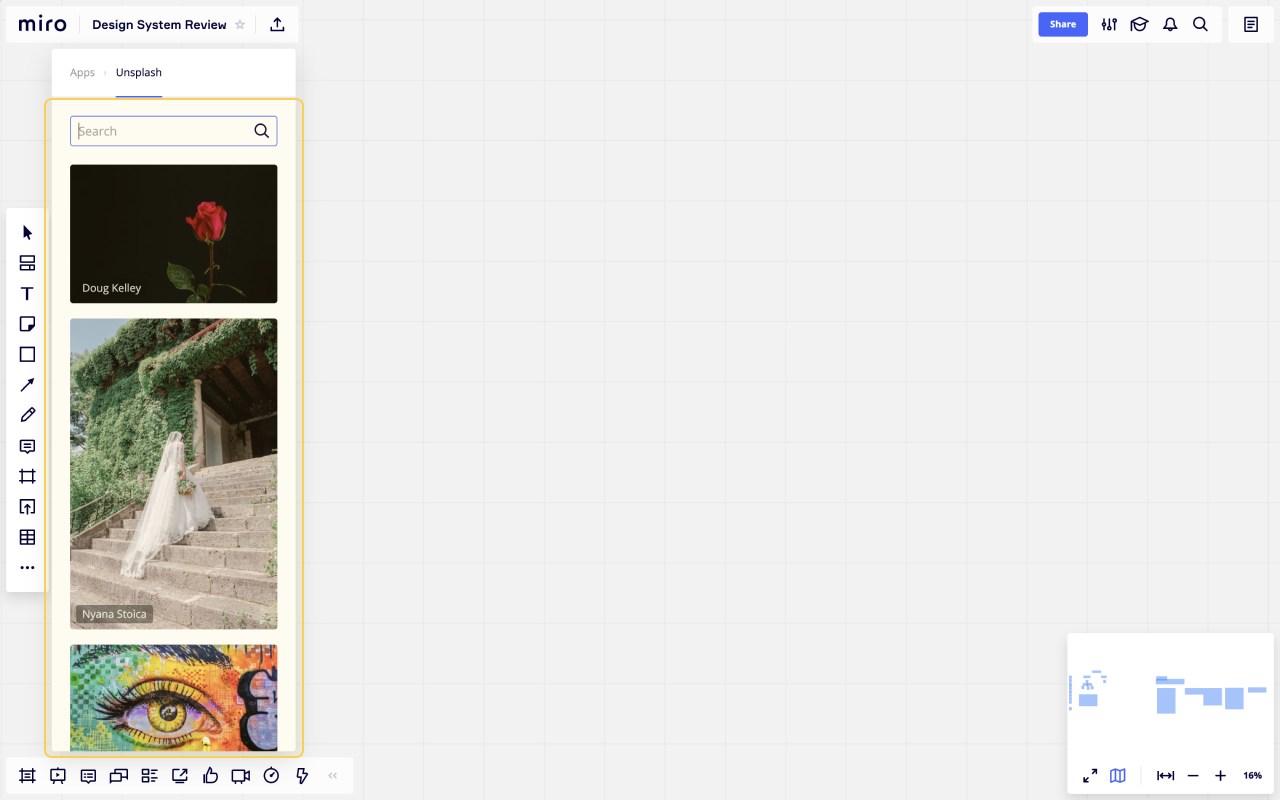Go back to Apps breadcrumb
Viewport: 1280px width, 800px height.
coord(82,73)
